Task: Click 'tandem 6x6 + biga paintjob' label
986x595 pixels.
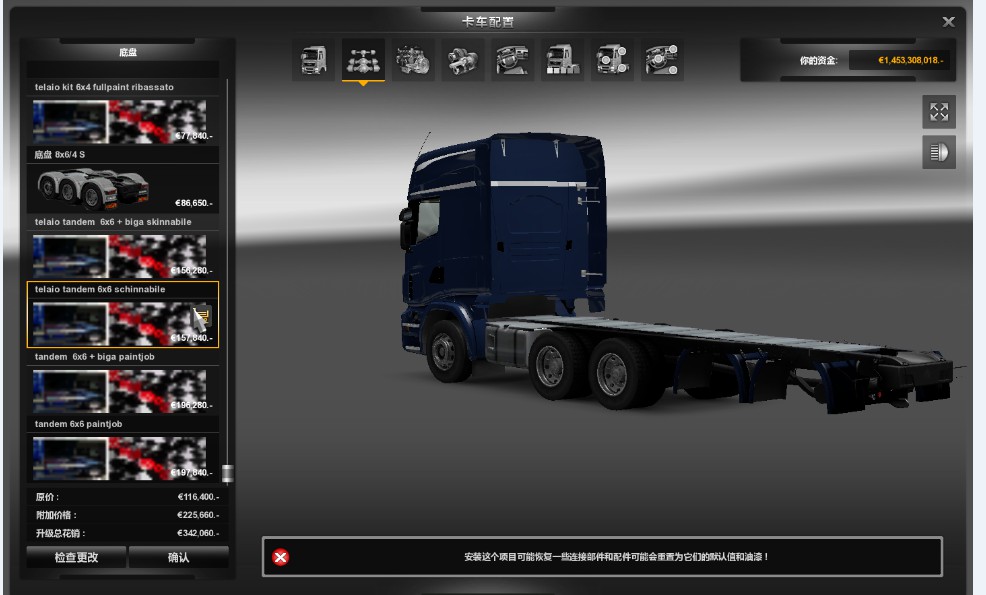Action: click(94, 356)
